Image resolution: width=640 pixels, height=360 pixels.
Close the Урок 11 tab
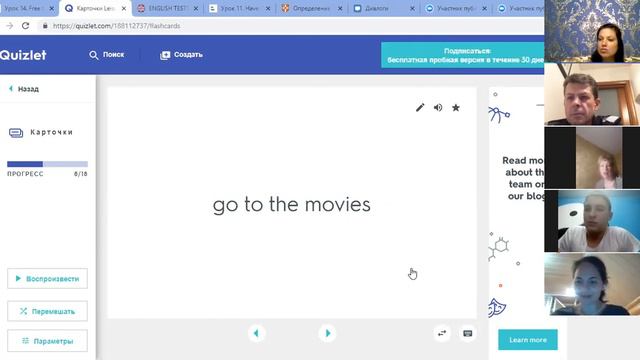tap(268, 8)
